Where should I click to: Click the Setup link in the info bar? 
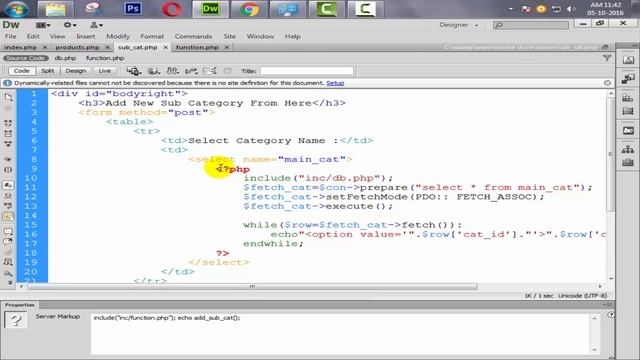335,83
